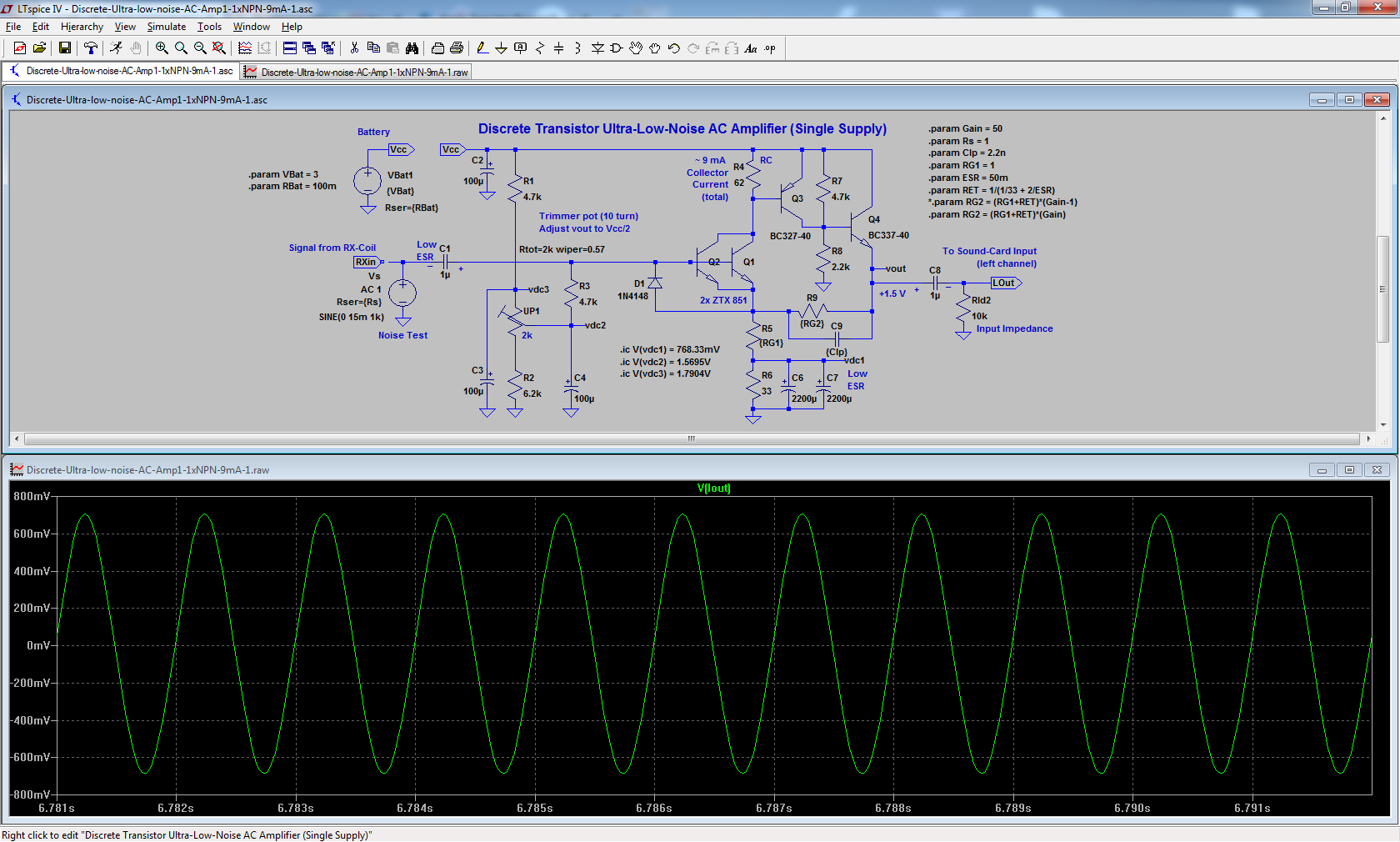Viewport: 1400px width, 842px height.
Task: Click the 'Rtot=2k wiper=0.57' pot text
Action: click(562, 250)
